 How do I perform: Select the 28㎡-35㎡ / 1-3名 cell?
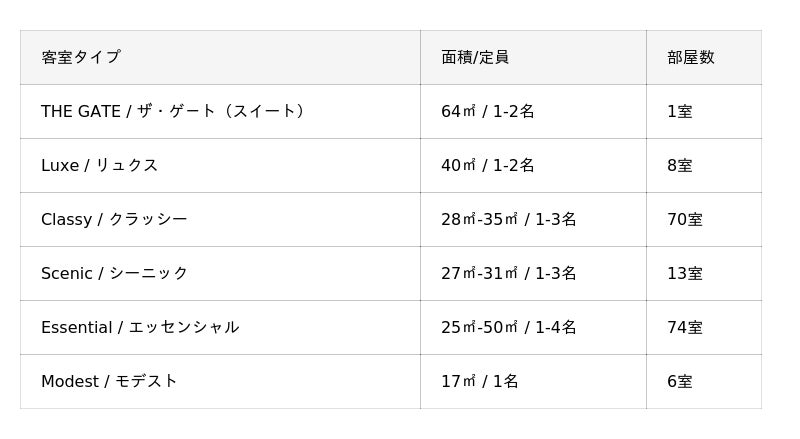point(509,219)
